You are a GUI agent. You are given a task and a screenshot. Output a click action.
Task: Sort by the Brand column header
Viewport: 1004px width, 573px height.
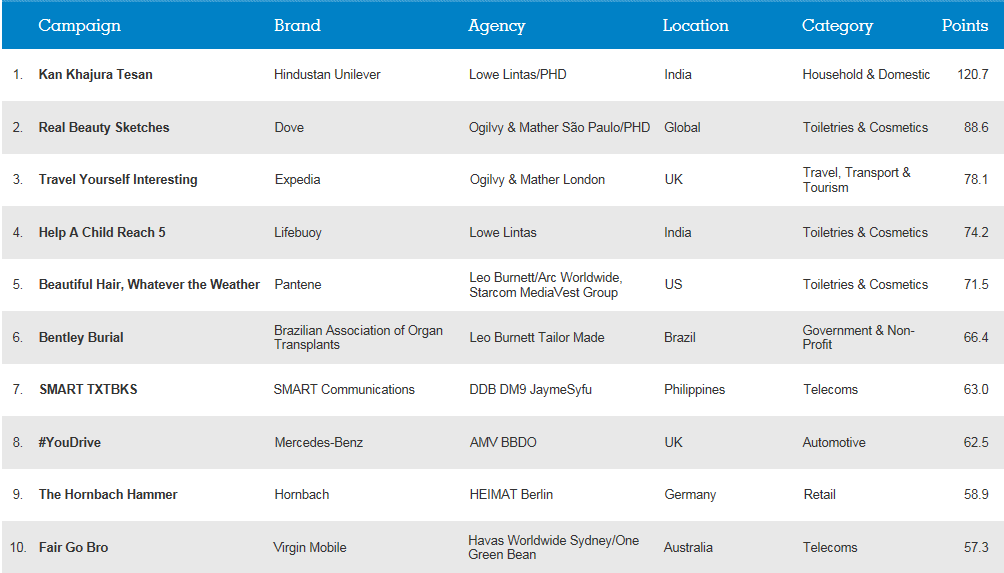(x=297, y=26)
